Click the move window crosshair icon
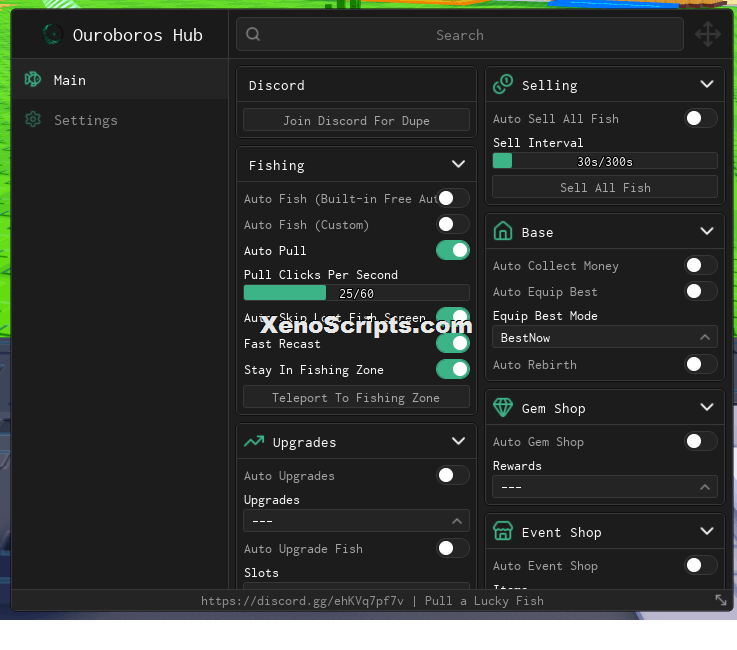737x650 pixels. click(x=708, y=34)
